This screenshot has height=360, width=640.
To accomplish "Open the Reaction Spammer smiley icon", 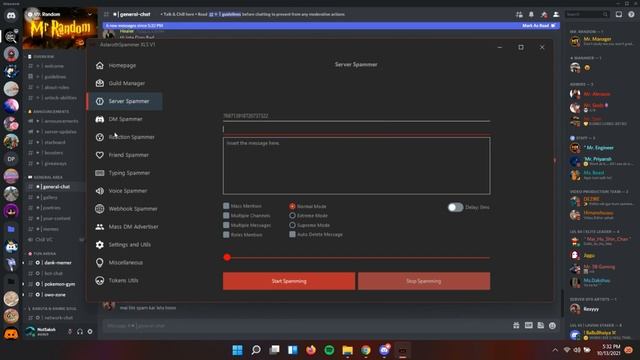I will tap(100, 137).
